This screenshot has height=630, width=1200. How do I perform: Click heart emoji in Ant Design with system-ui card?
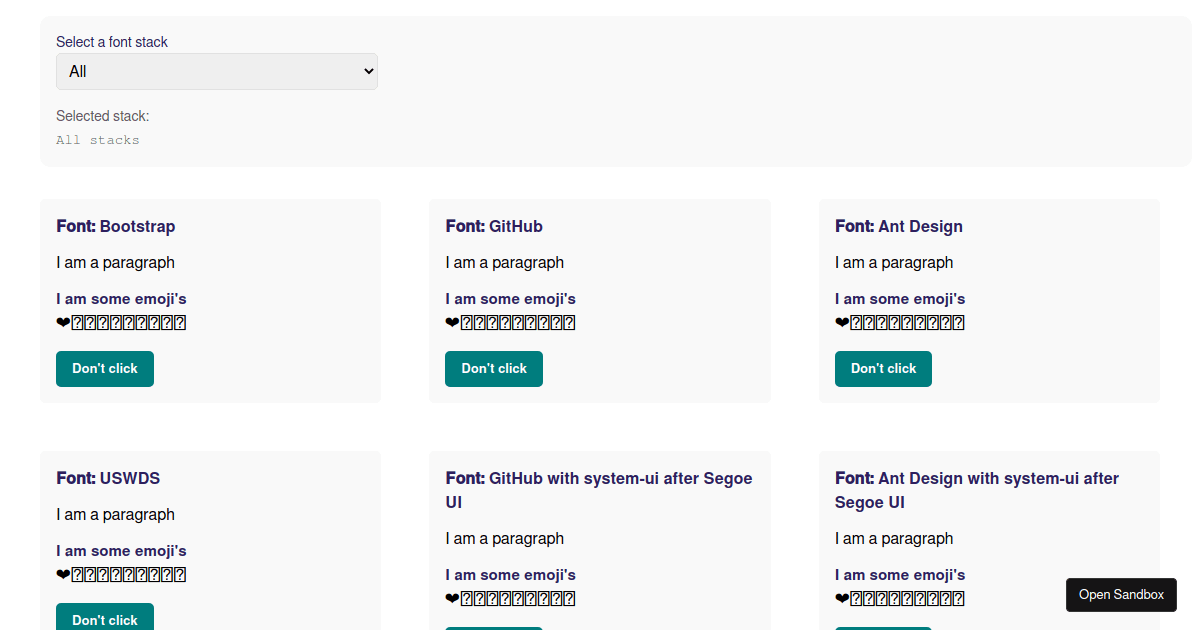842,599
